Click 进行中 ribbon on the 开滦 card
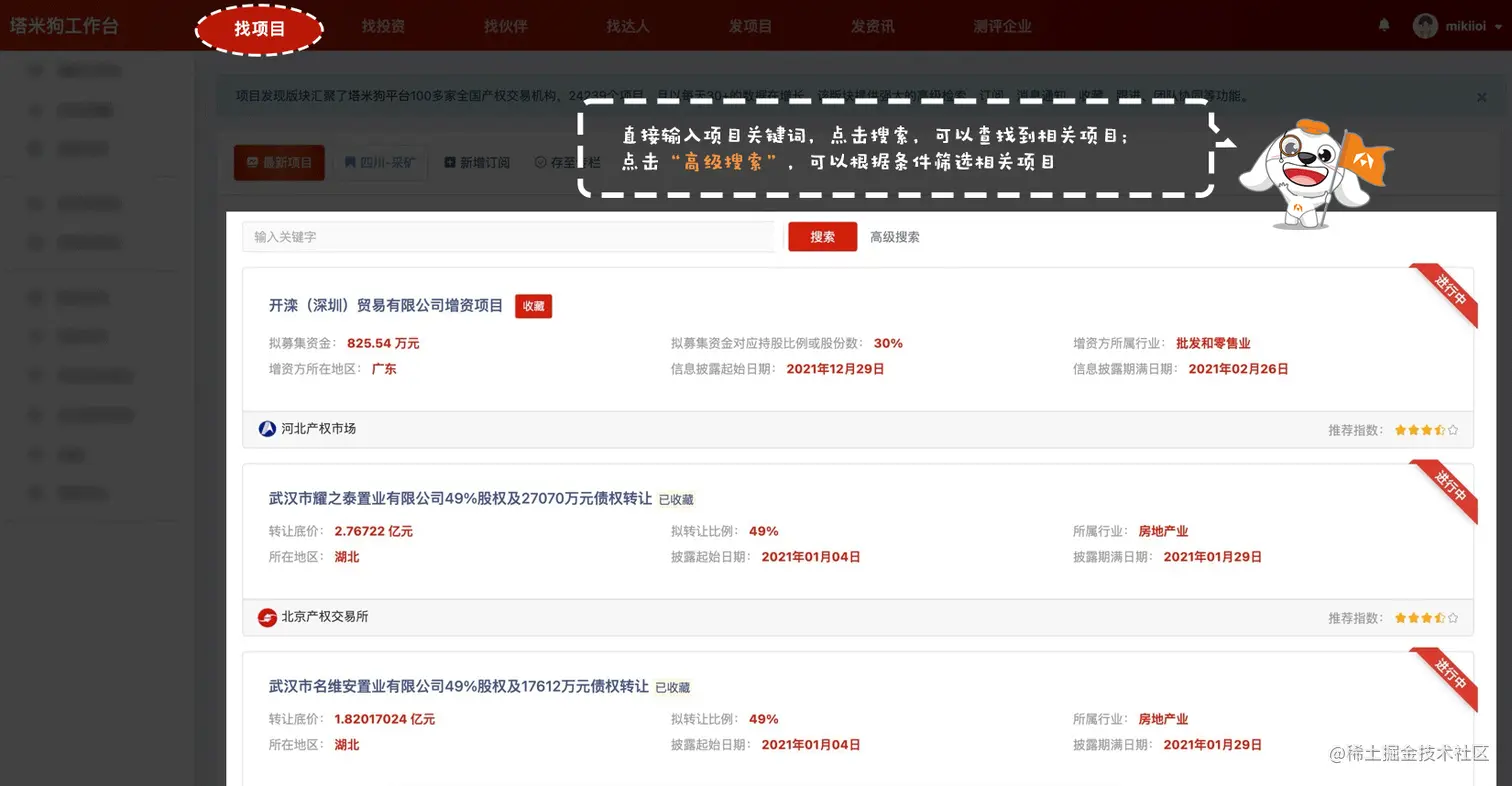Image resolution: width=1512 pixels, height=786 pixels. tap(1447, 293)
